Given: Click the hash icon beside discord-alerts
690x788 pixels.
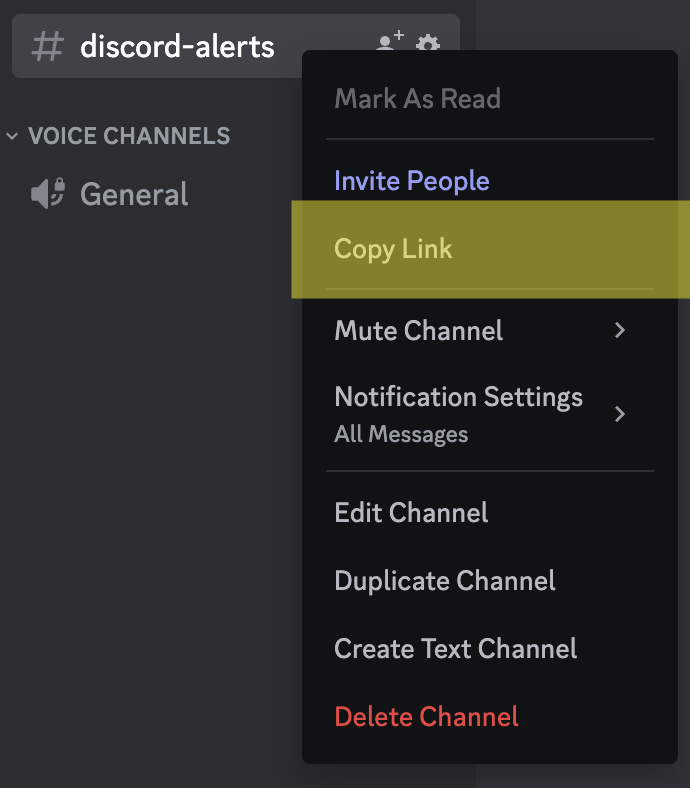Looking at the screenshot, I should [x=48, y=46].
